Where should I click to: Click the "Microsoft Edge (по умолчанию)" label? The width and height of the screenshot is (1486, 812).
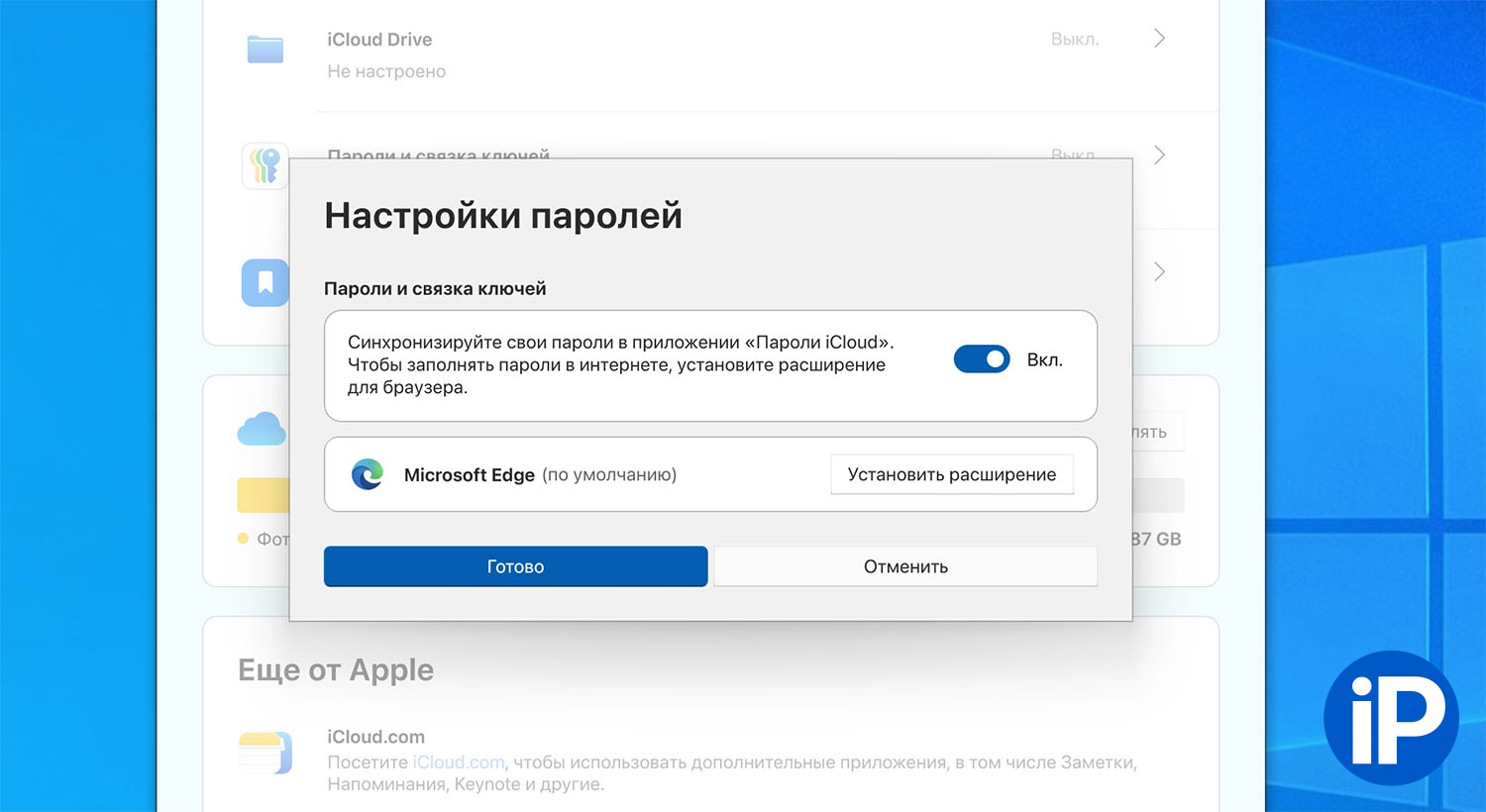coord(540,475)
